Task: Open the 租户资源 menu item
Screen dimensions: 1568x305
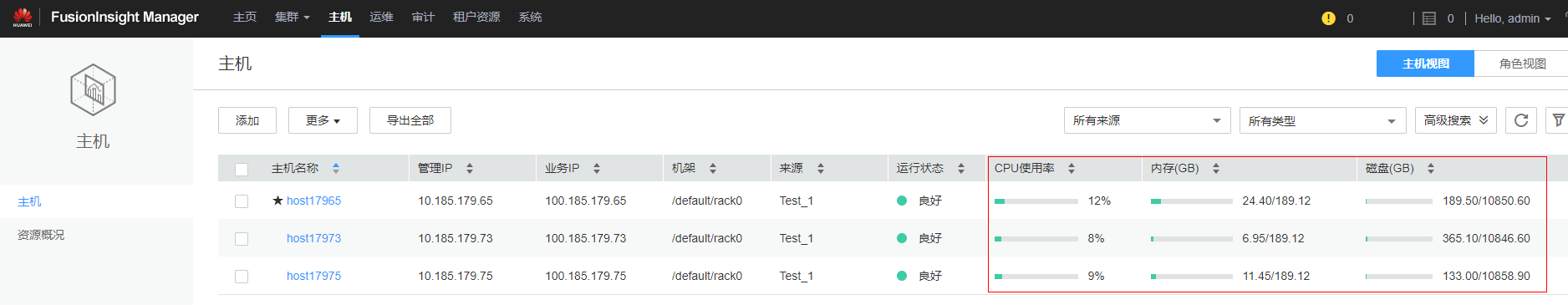Action: click(x=476, y=17)
